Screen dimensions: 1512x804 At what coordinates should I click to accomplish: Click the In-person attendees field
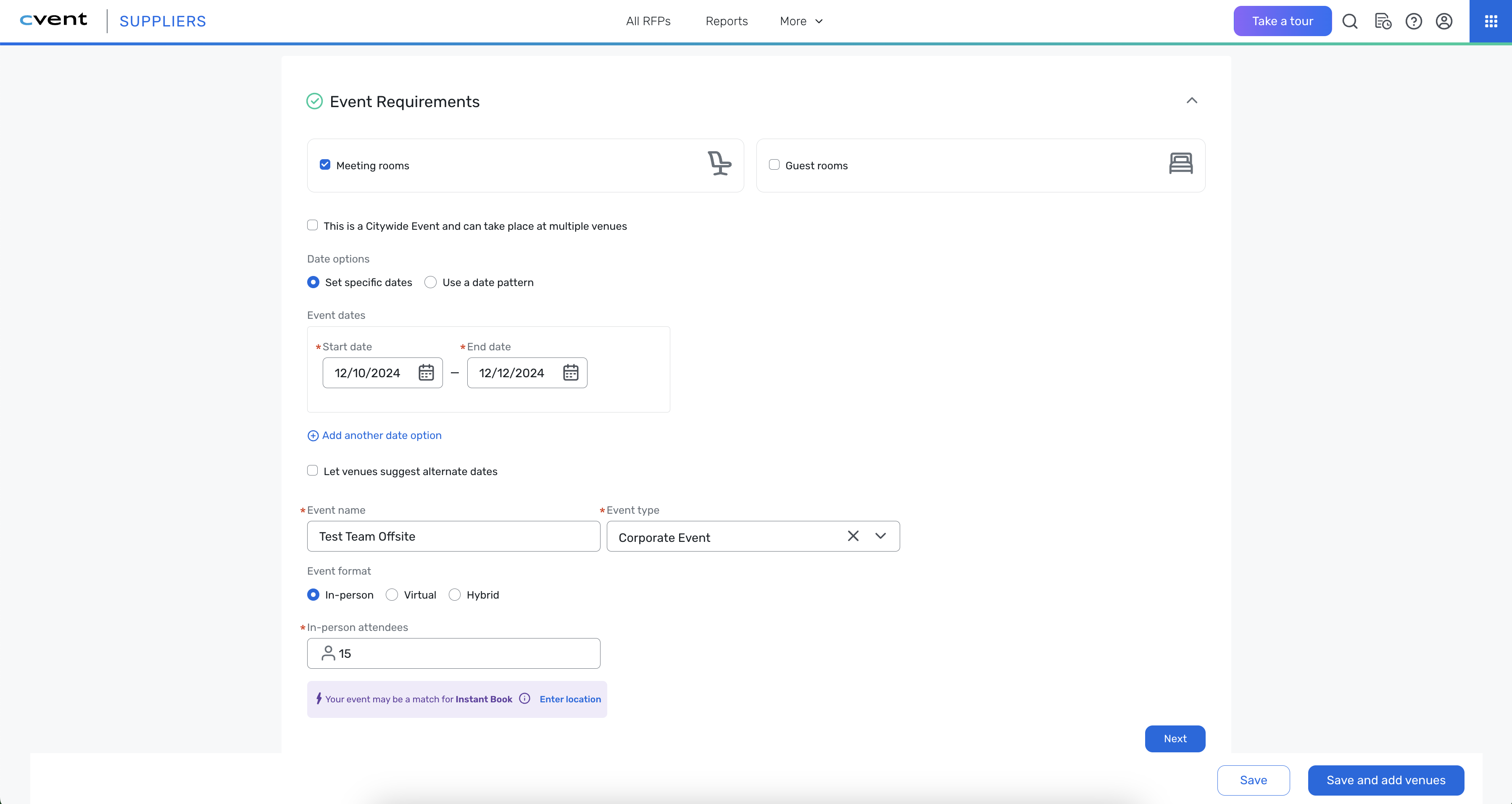[454, 653]
